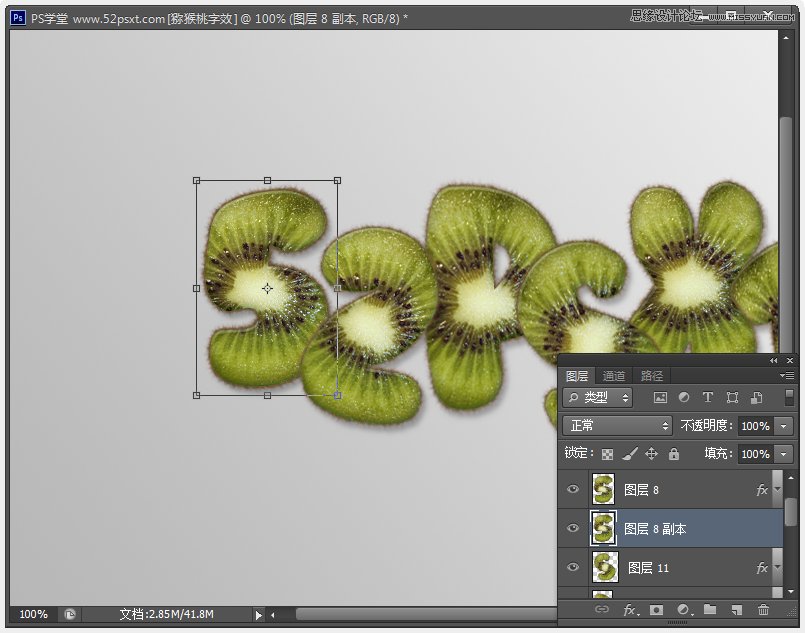This screenshot has height=633, width=805.
Task: Delete layer with the trash icon
Action: pyautogui.click(x=764, y=609)
